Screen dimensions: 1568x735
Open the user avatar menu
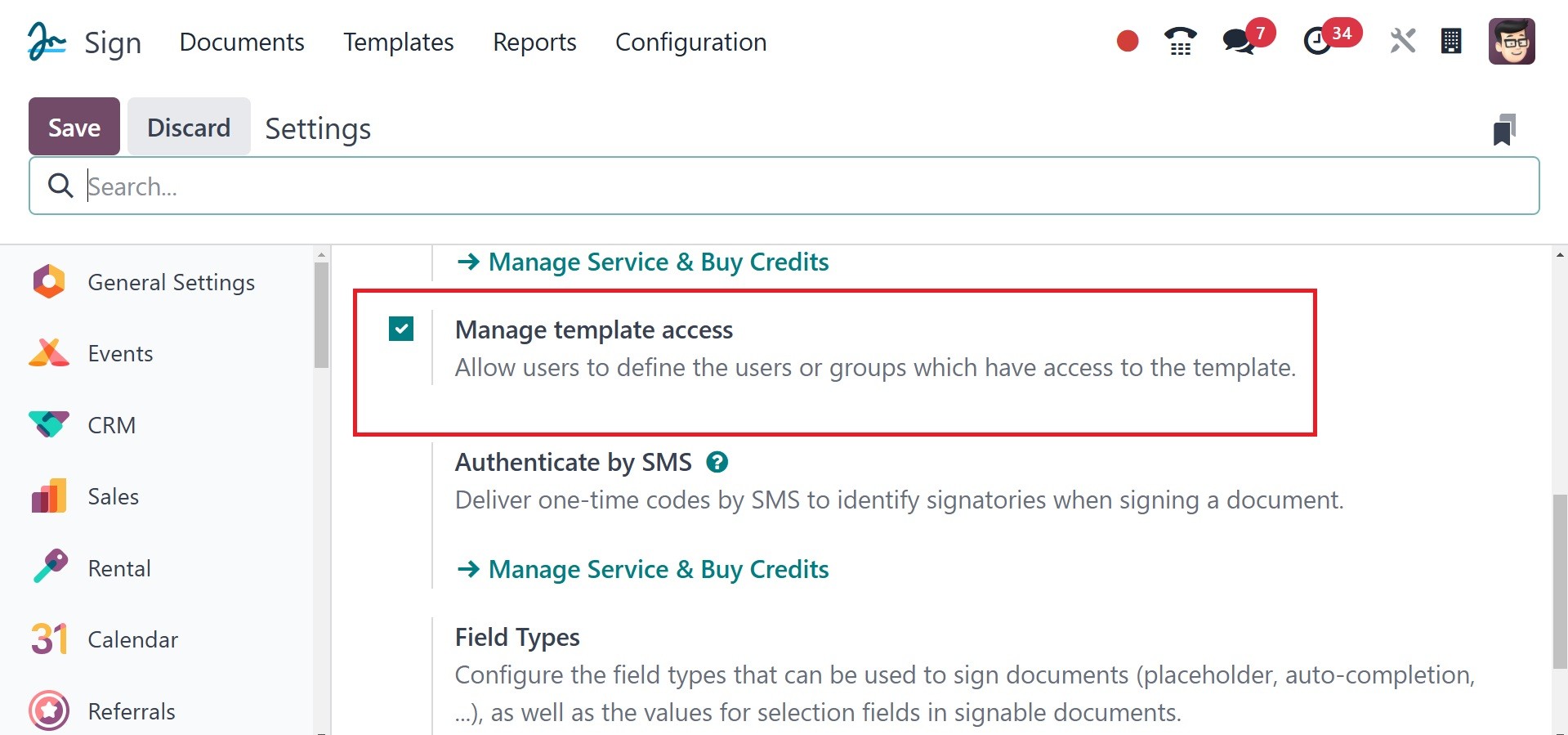(x=1512, y=42)
